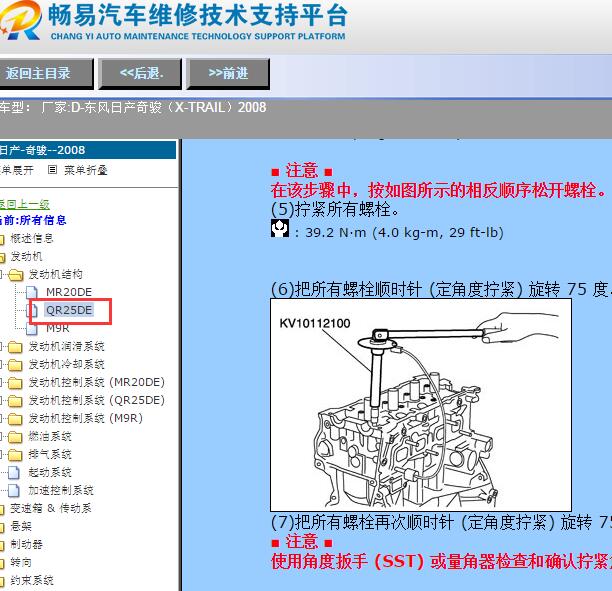Click the M9R document icon
This screenshot has height=591, width=612.
pos(32,329)
